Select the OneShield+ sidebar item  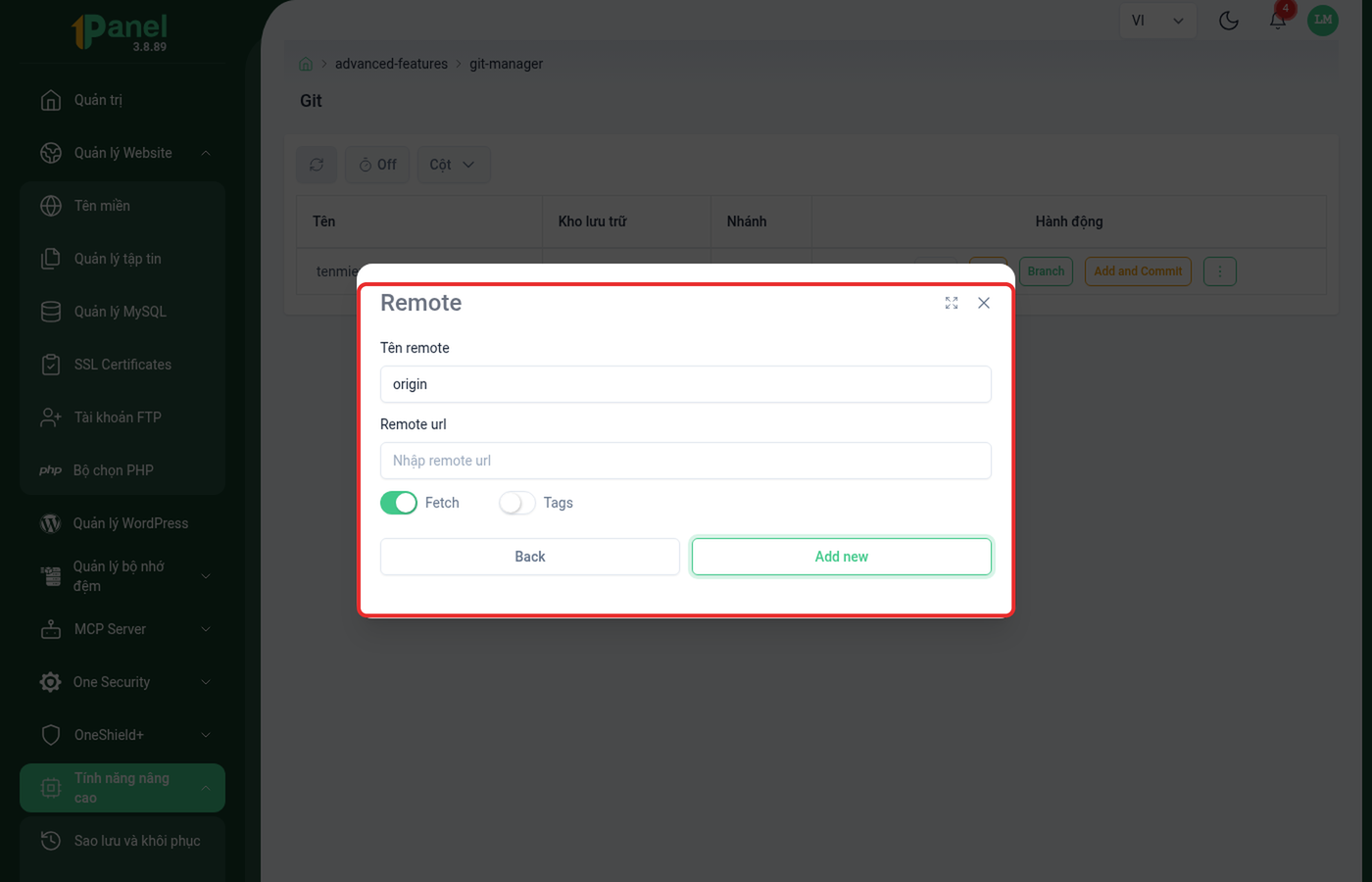click(122, 735)
